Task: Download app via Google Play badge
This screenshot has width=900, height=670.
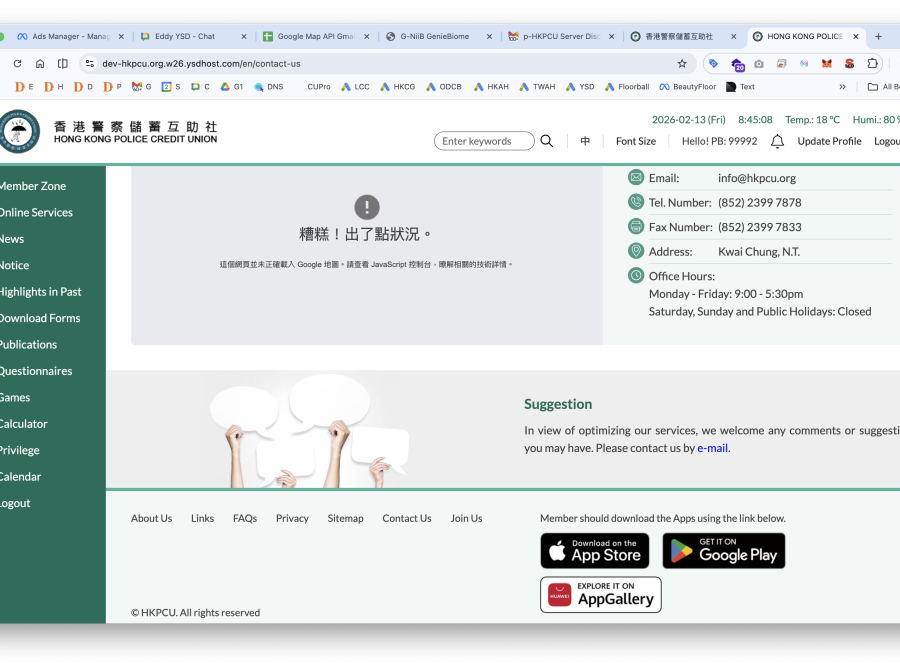Action: (723, 551)
